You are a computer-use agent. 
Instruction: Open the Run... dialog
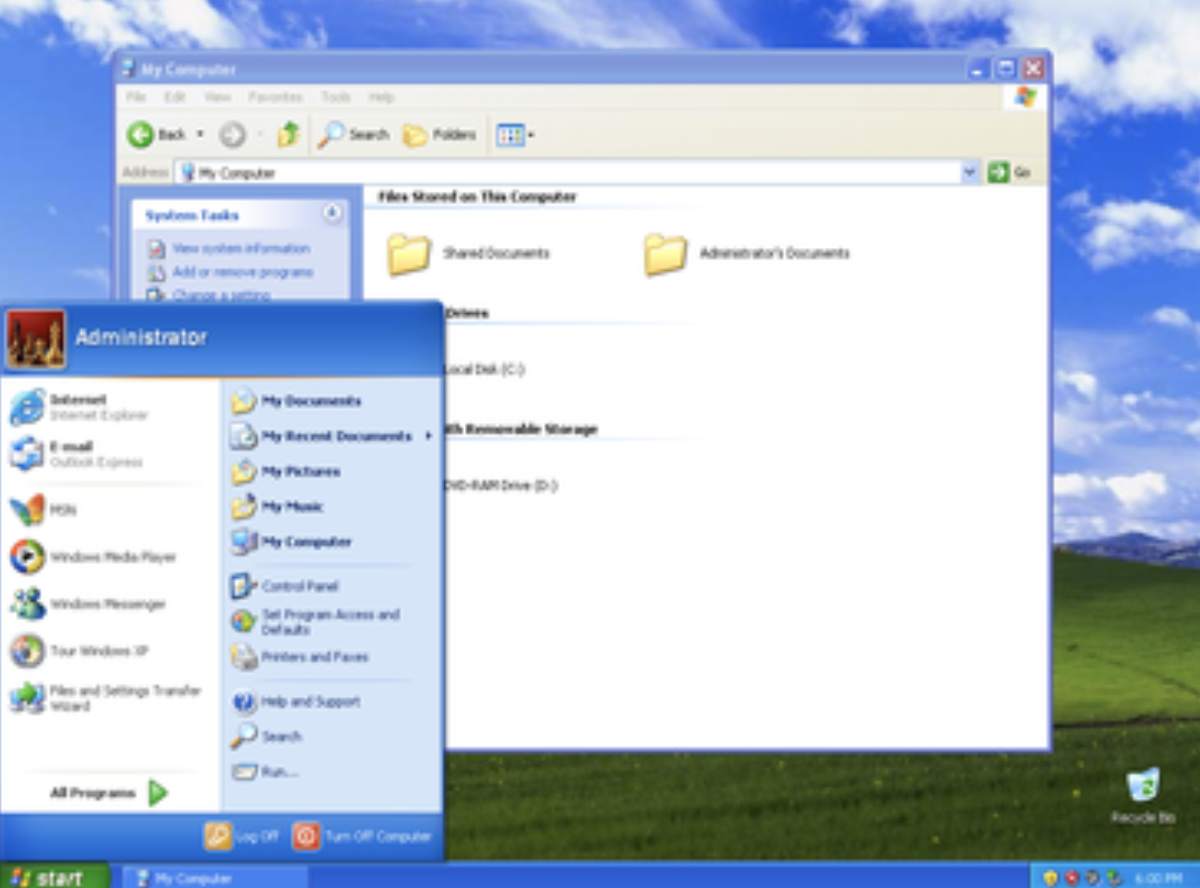click(x=265, y=772)
